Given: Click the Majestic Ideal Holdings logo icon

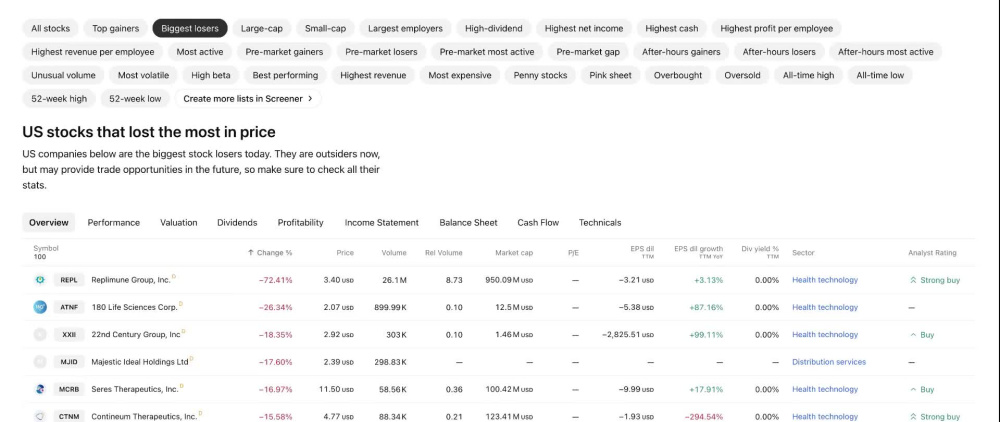Looking at the screenshot, I should [x=40, y=362].
